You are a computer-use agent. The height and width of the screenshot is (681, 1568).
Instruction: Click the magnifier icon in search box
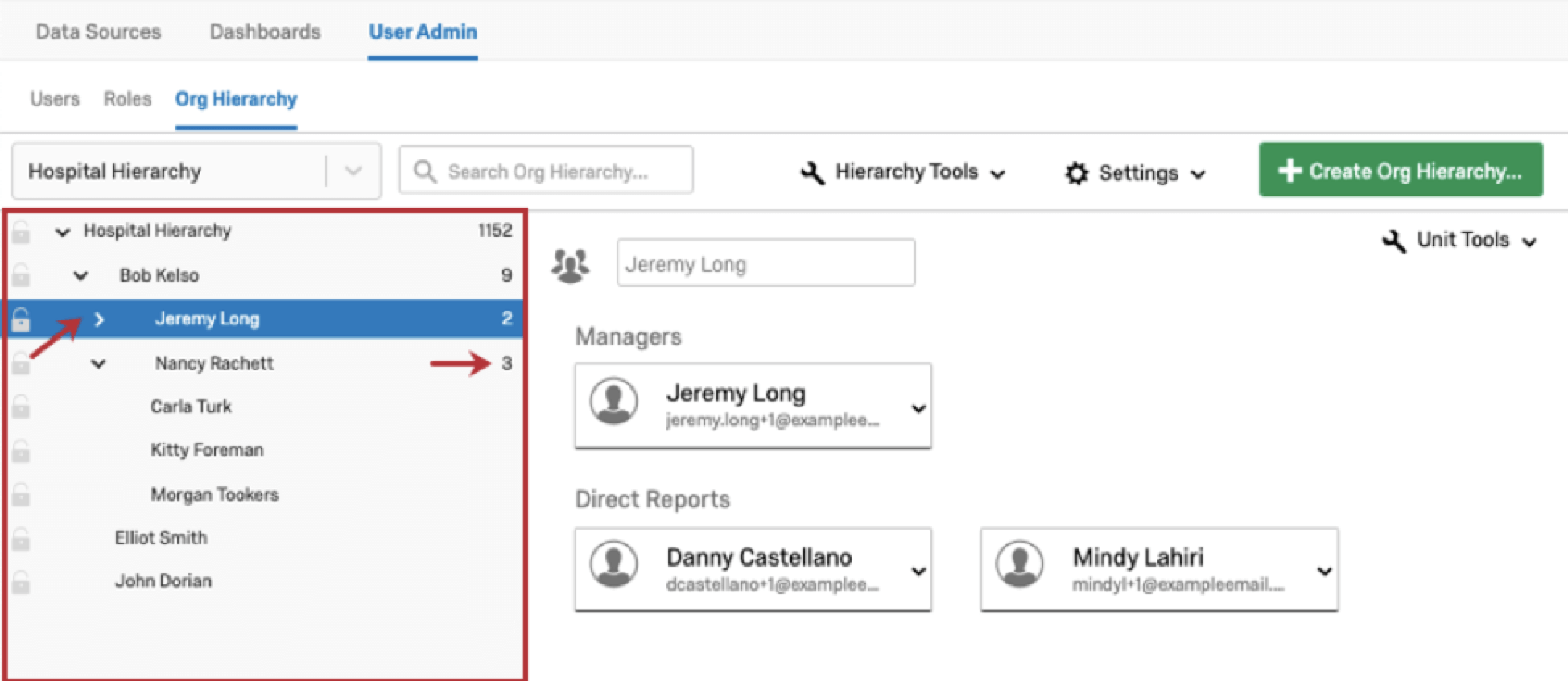coord(425,171)
